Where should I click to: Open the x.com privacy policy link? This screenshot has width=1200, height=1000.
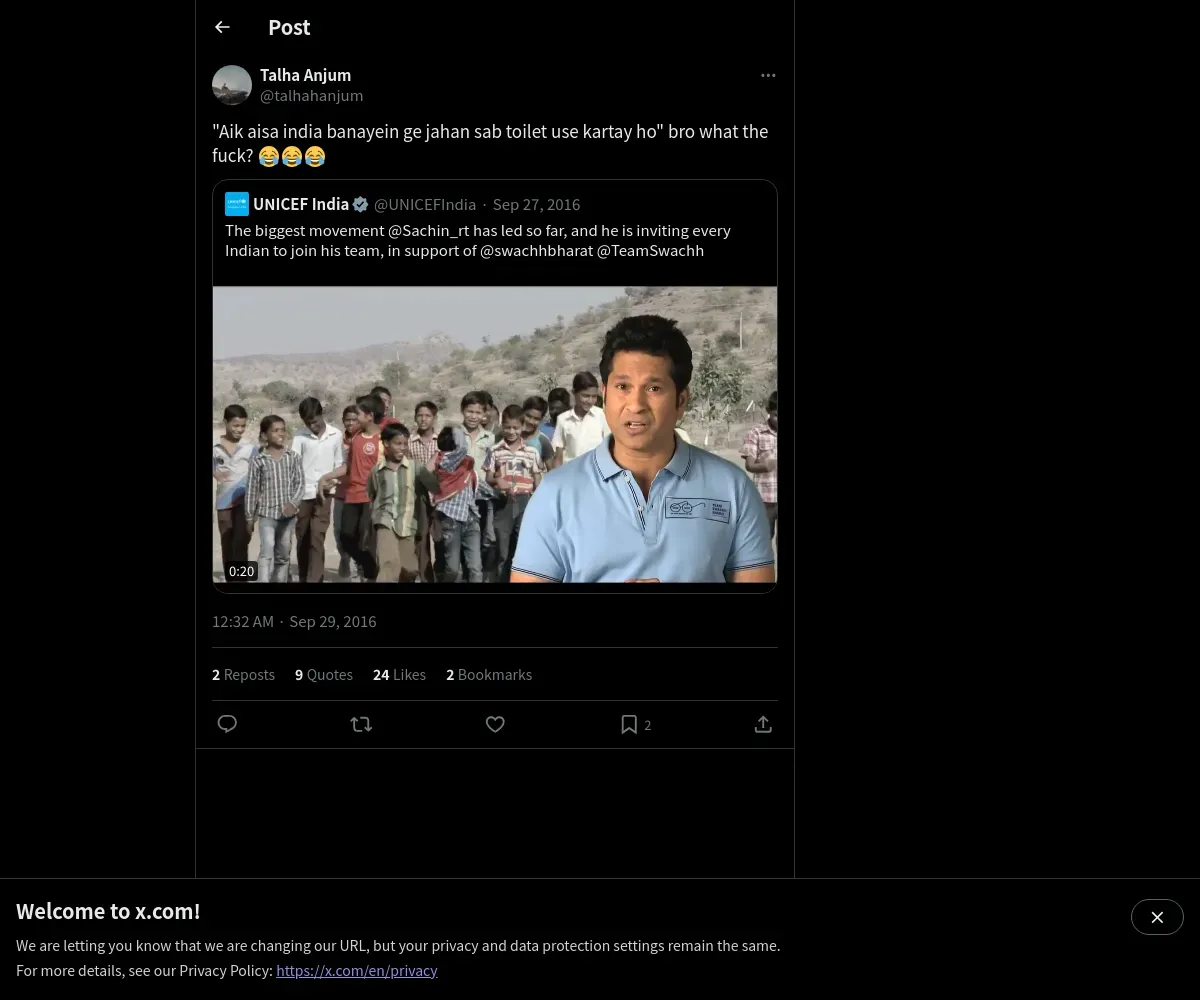(x=357, y=970)
